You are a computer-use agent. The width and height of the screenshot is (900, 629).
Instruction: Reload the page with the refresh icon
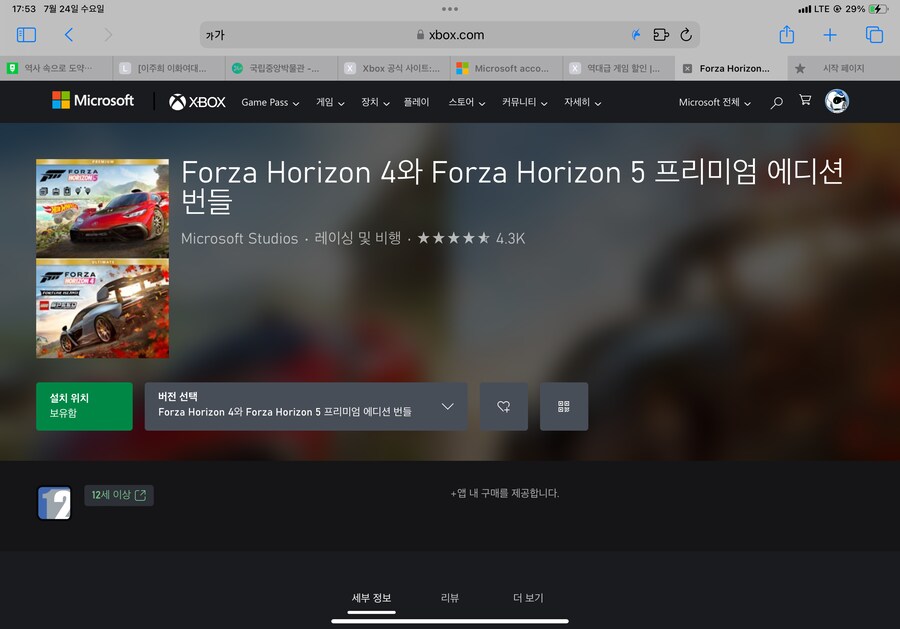(x=686, y=34)
